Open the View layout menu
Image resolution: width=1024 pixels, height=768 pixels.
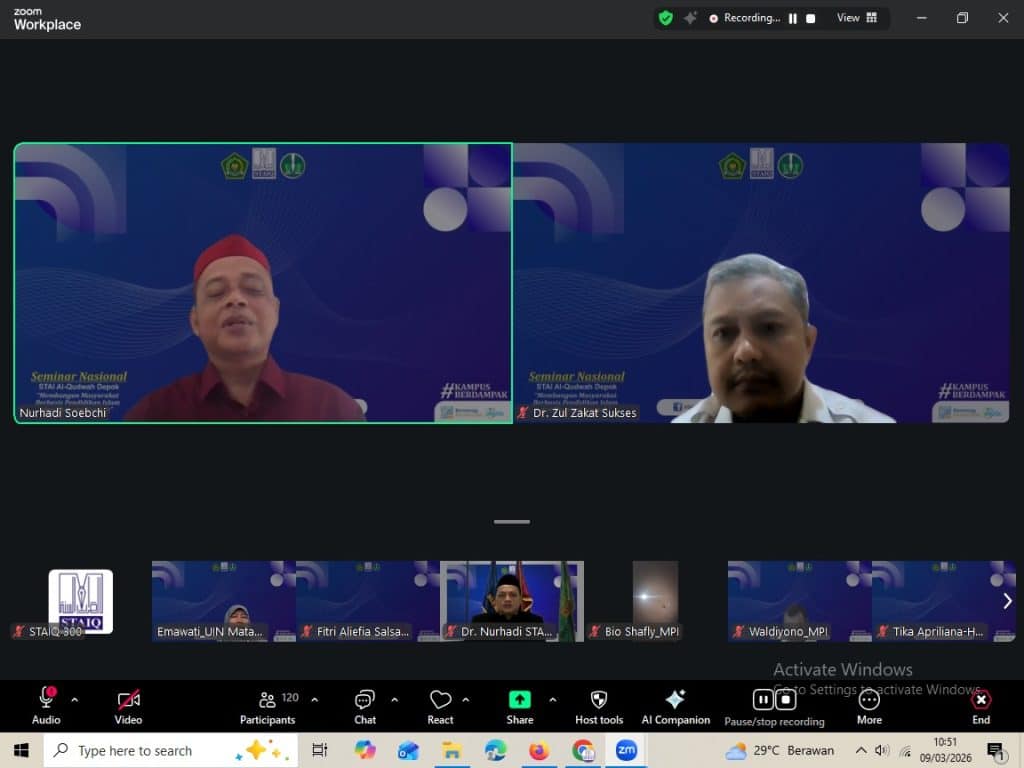point(857,18)
